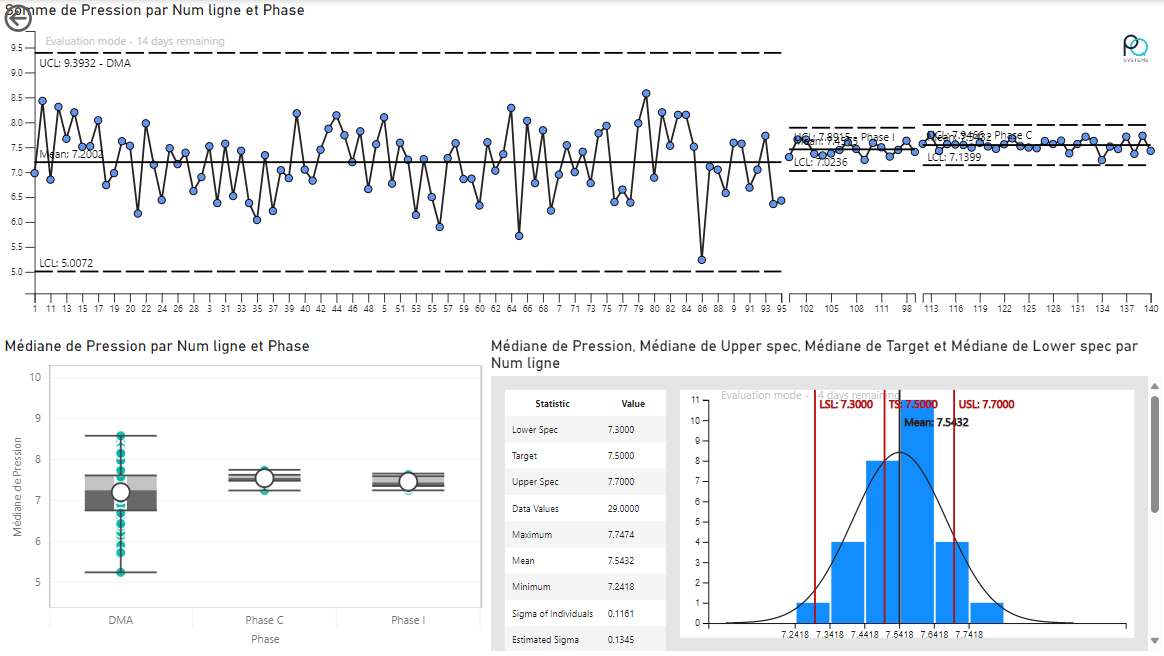Select the lowest data point near line 86

(x=702, y=260)
